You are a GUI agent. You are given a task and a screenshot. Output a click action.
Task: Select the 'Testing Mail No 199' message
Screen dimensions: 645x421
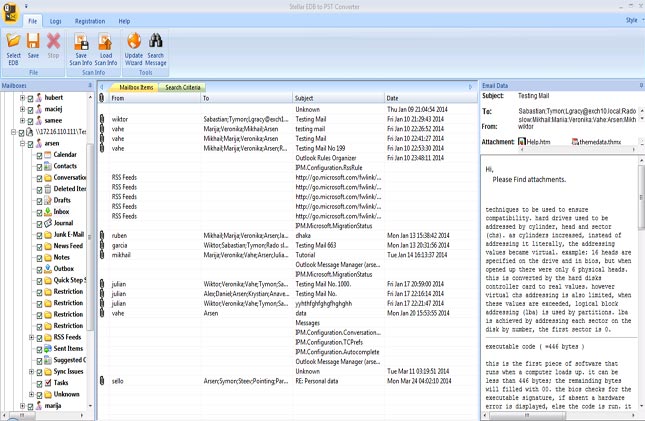pyautogui.click(x=288, y=148)
